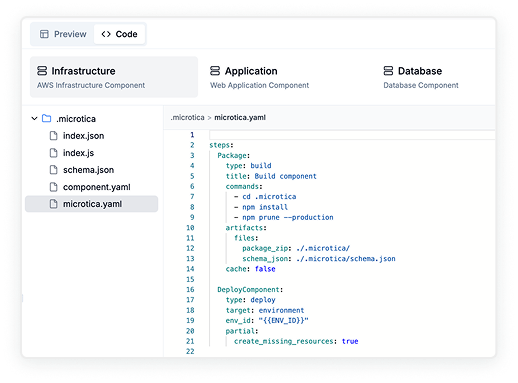Viewport: 518px width, 383px height.
Task: Switch to the Preview tab
Action: point(63,34)
